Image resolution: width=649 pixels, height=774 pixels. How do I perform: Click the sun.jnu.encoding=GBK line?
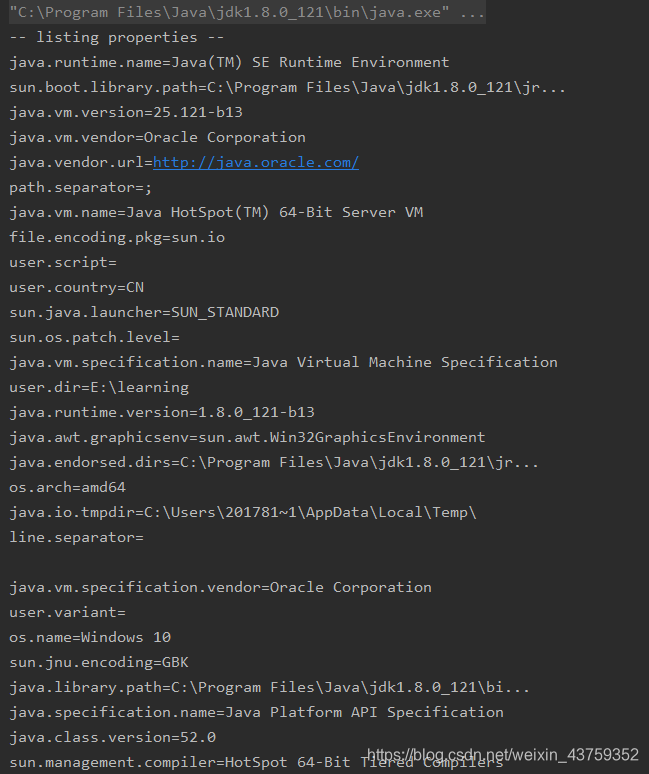coord(99,662)
